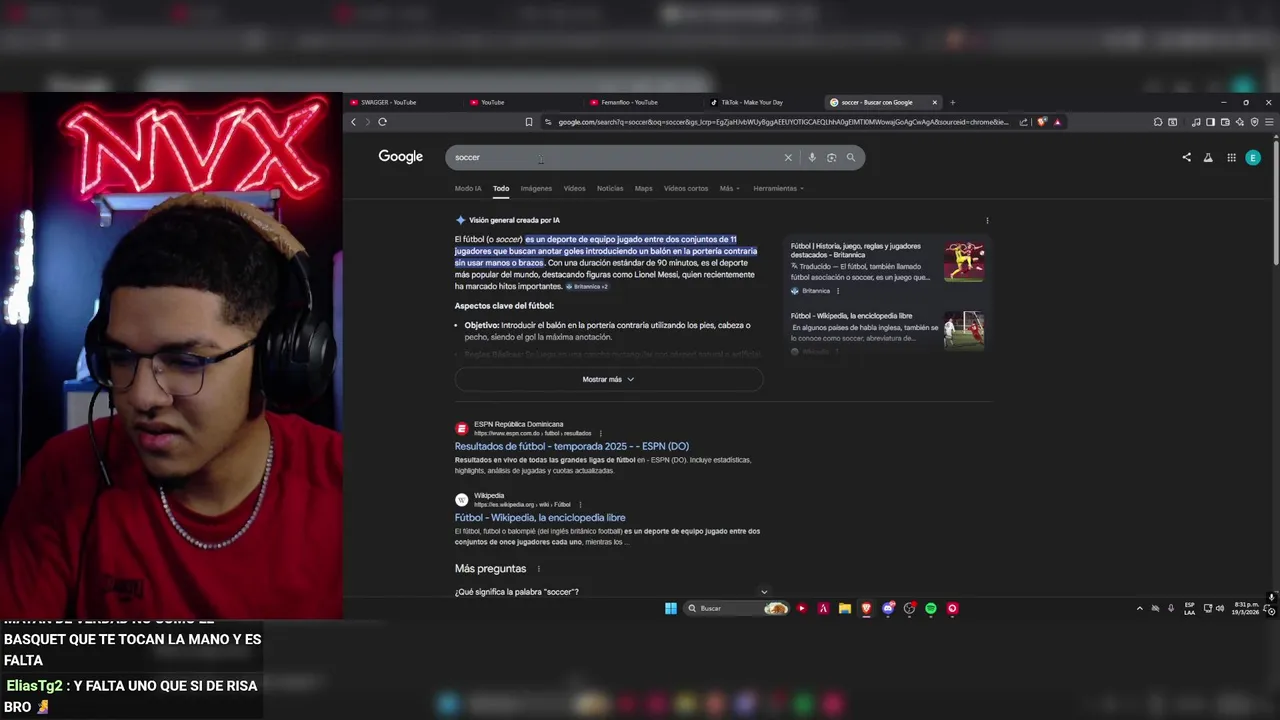
Task: Click the browser address bar URL
Action: point(782,122)
